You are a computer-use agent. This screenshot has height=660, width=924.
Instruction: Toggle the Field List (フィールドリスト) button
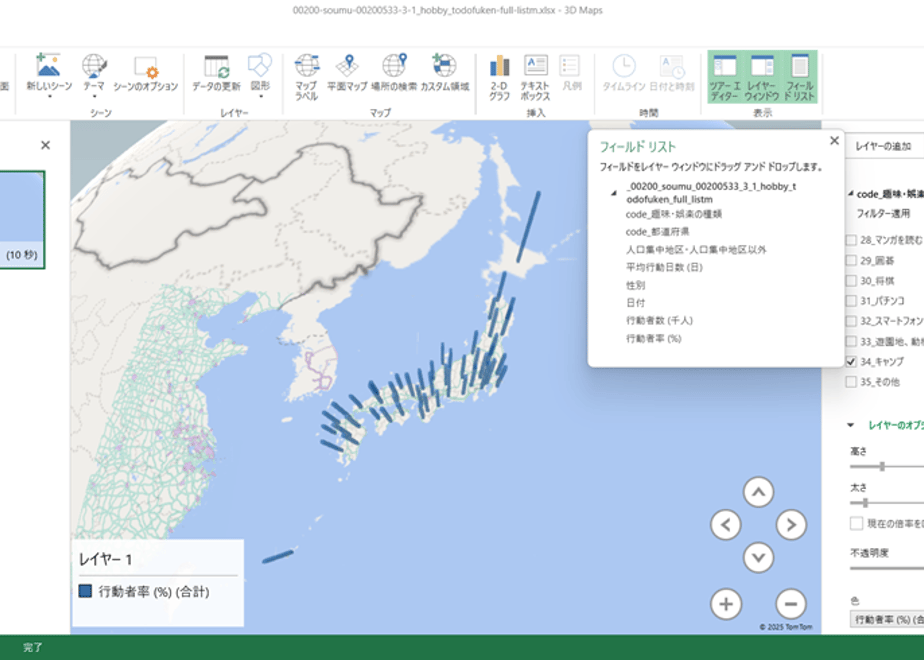799,77
